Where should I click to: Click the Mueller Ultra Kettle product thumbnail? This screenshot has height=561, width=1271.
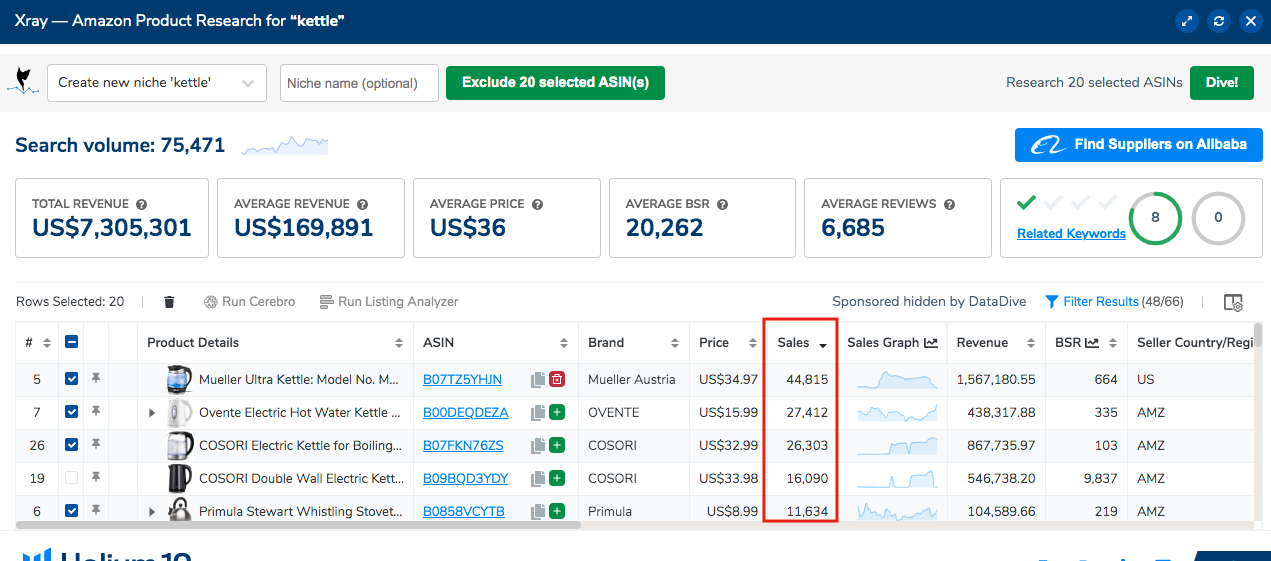[180, 380]
